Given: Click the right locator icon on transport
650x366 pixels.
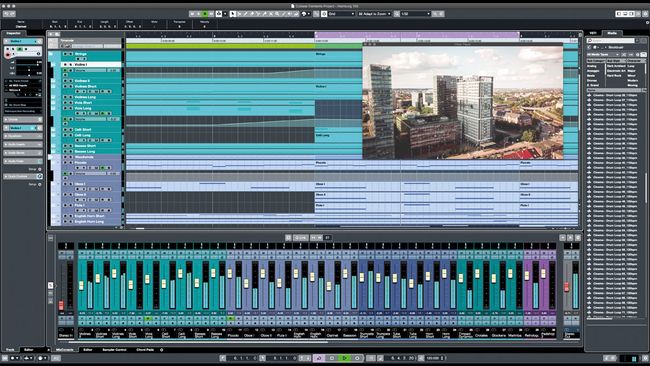Looking at the screenshot, I should coord(262,358).
